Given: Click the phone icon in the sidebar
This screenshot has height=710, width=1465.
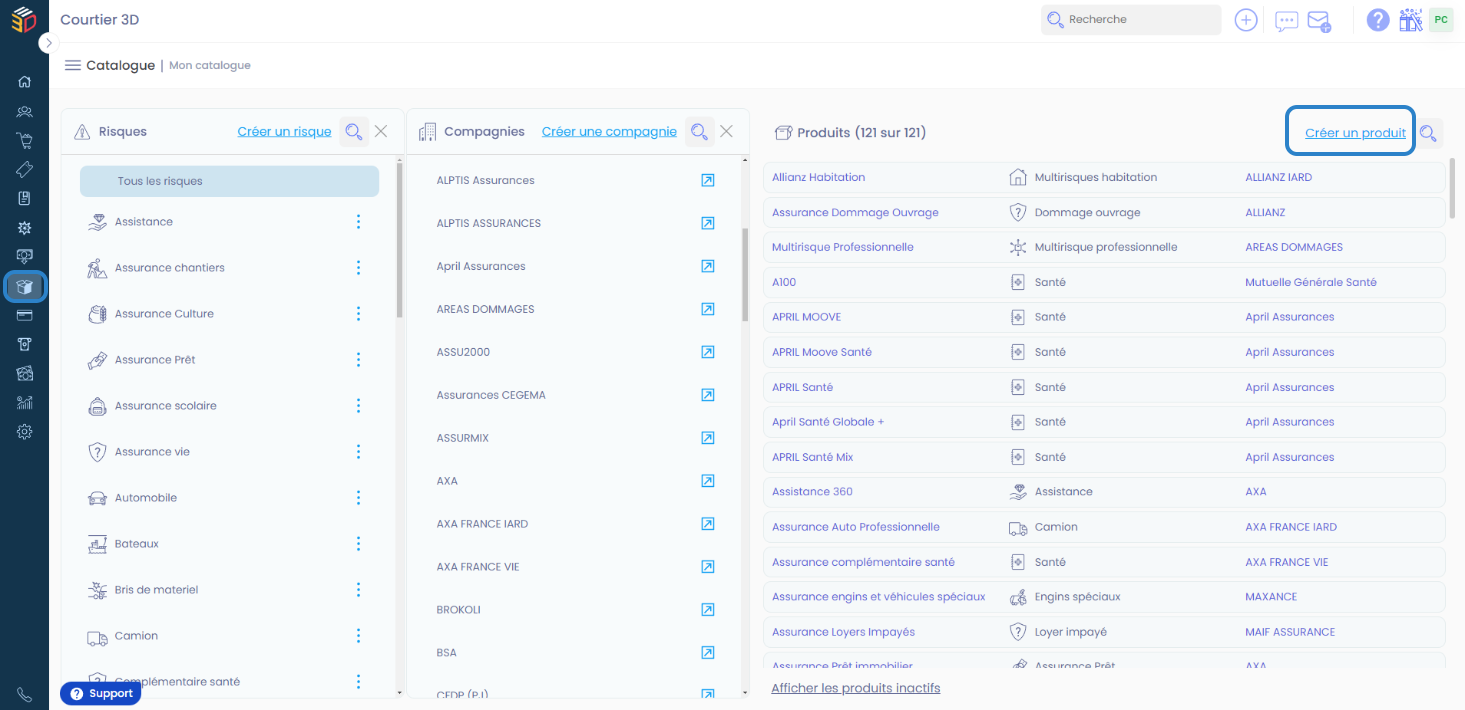Looking at the screenshot, I should click(x=24, y=695).
